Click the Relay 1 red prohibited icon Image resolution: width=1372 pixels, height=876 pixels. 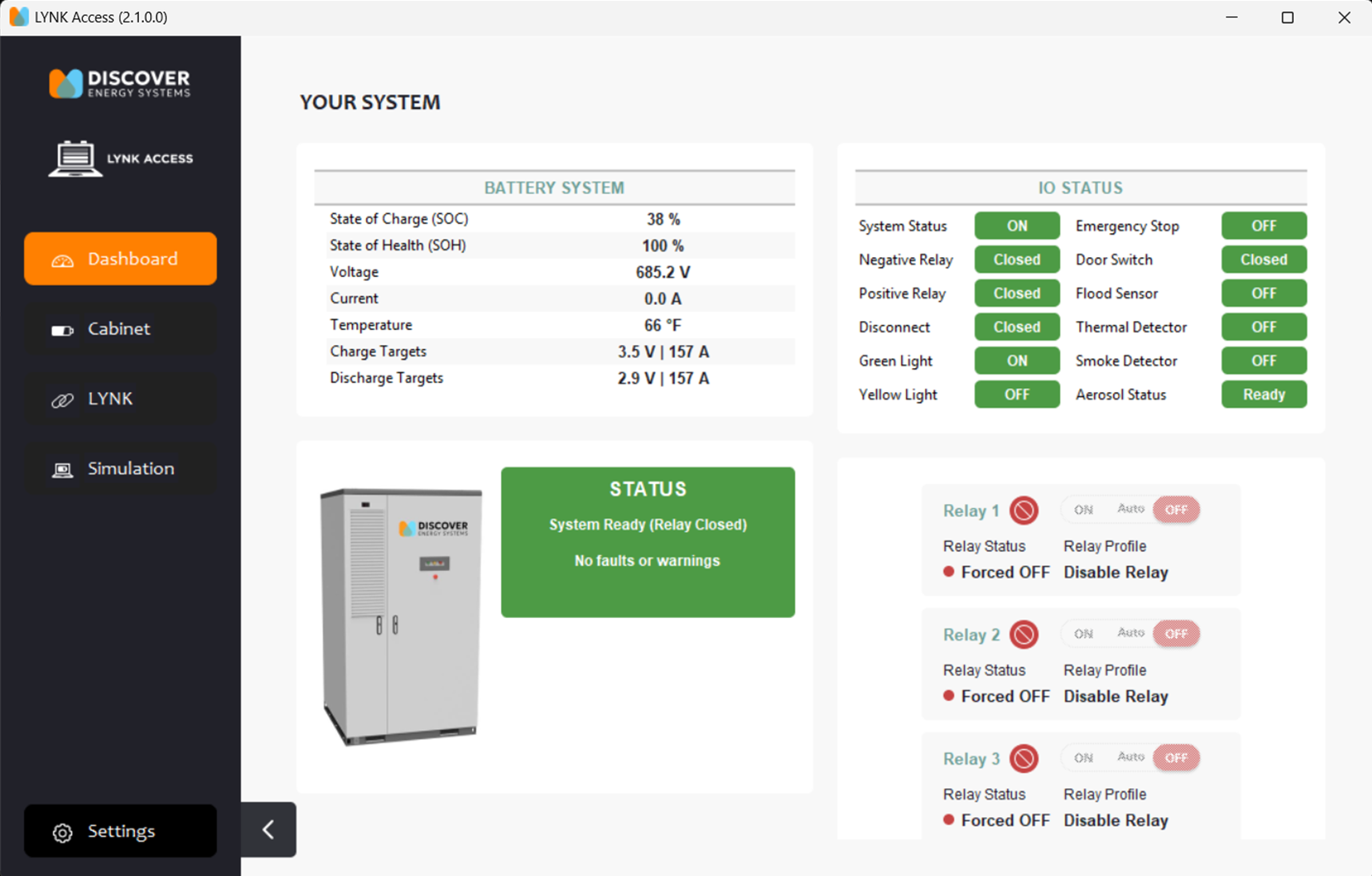click(x=1024, y=510)
